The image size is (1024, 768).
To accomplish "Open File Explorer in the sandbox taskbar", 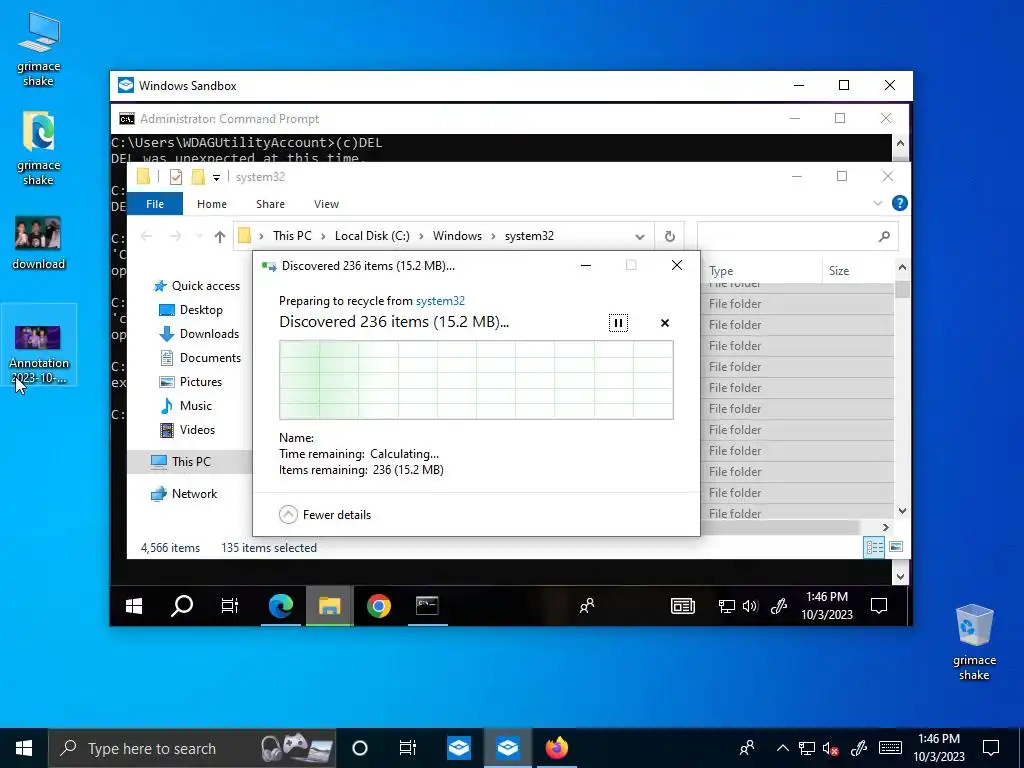I will click(329, 606).
